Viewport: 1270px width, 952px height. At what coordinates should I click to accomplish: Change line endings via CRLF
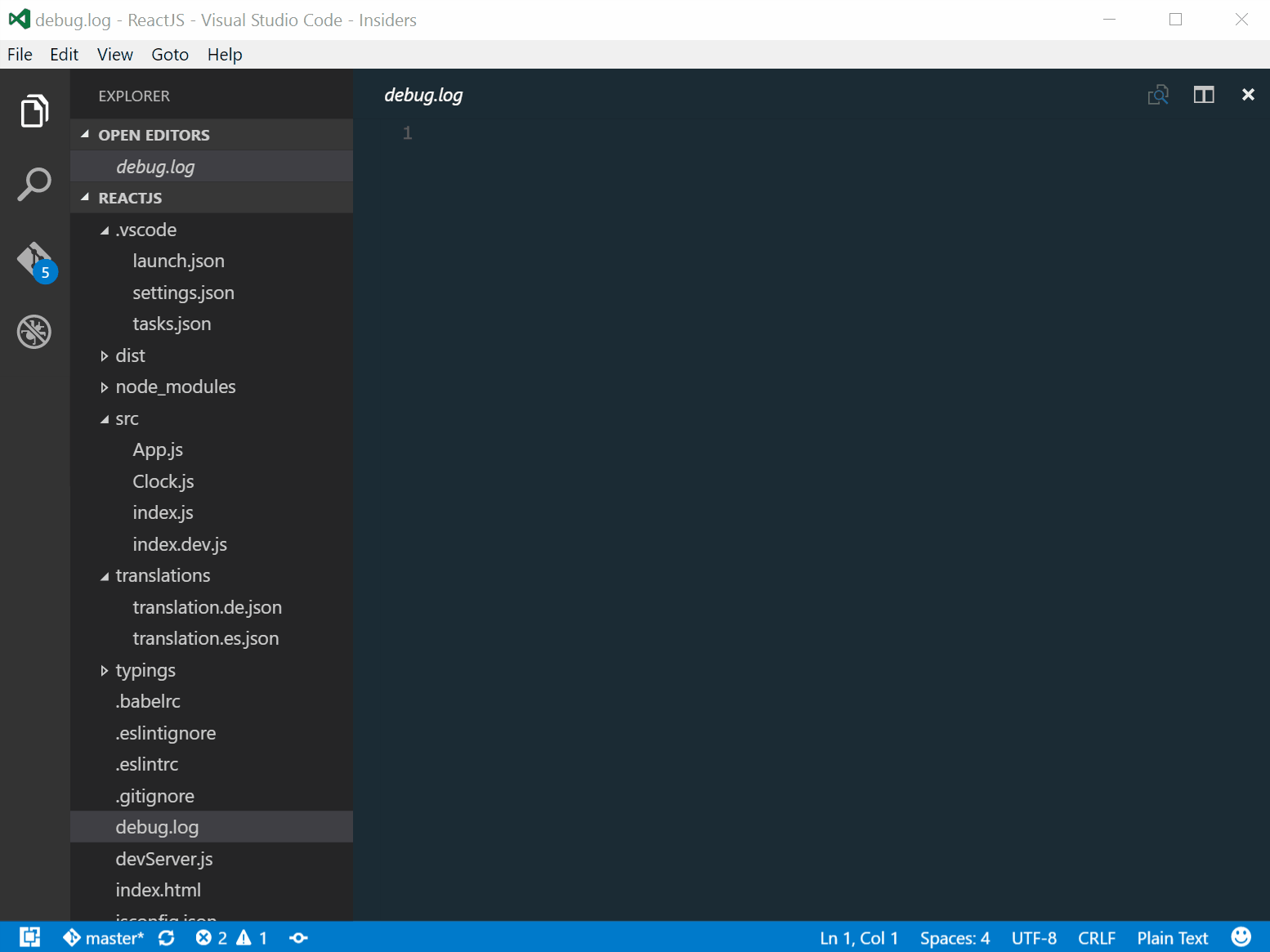point(1097,938)
